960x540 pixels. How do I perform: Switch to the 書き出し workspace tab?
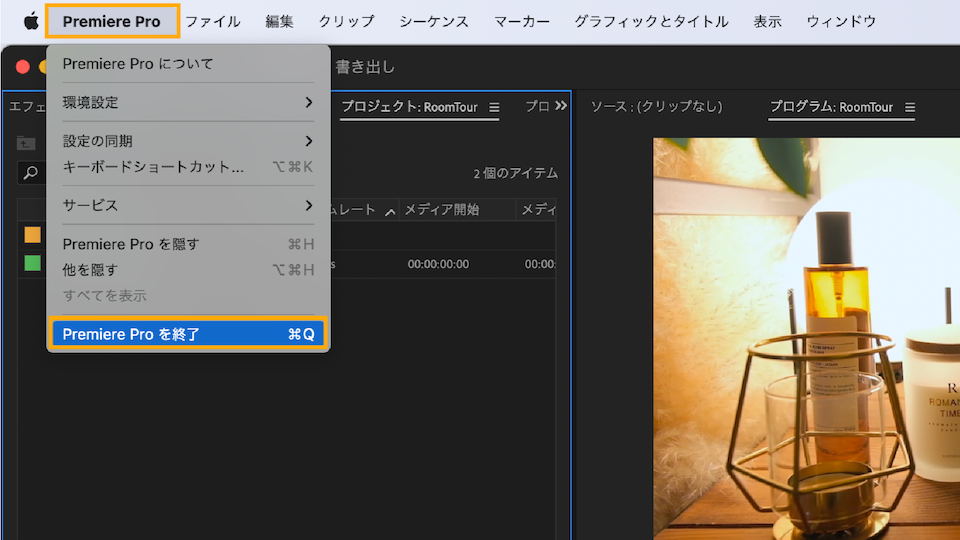coord(365,67)
